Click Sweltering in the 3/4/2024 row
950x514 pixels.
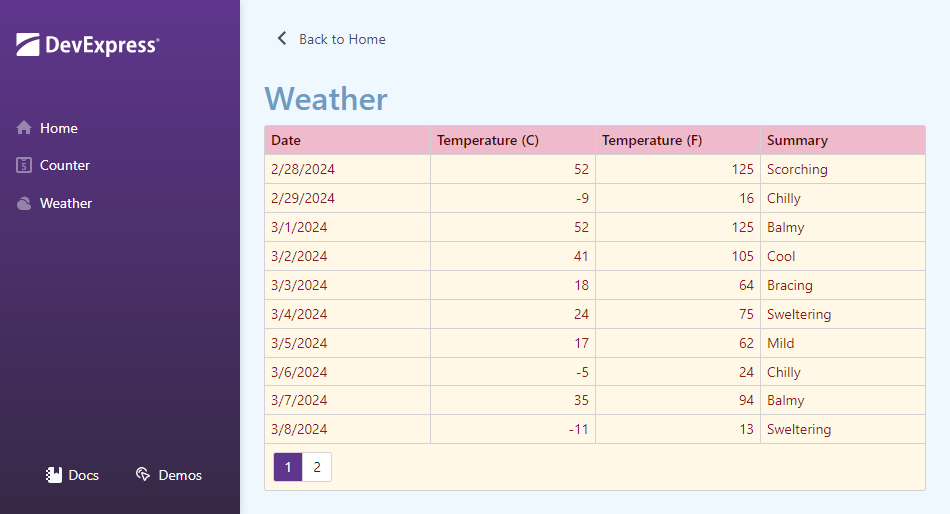(x=843, y=314)
